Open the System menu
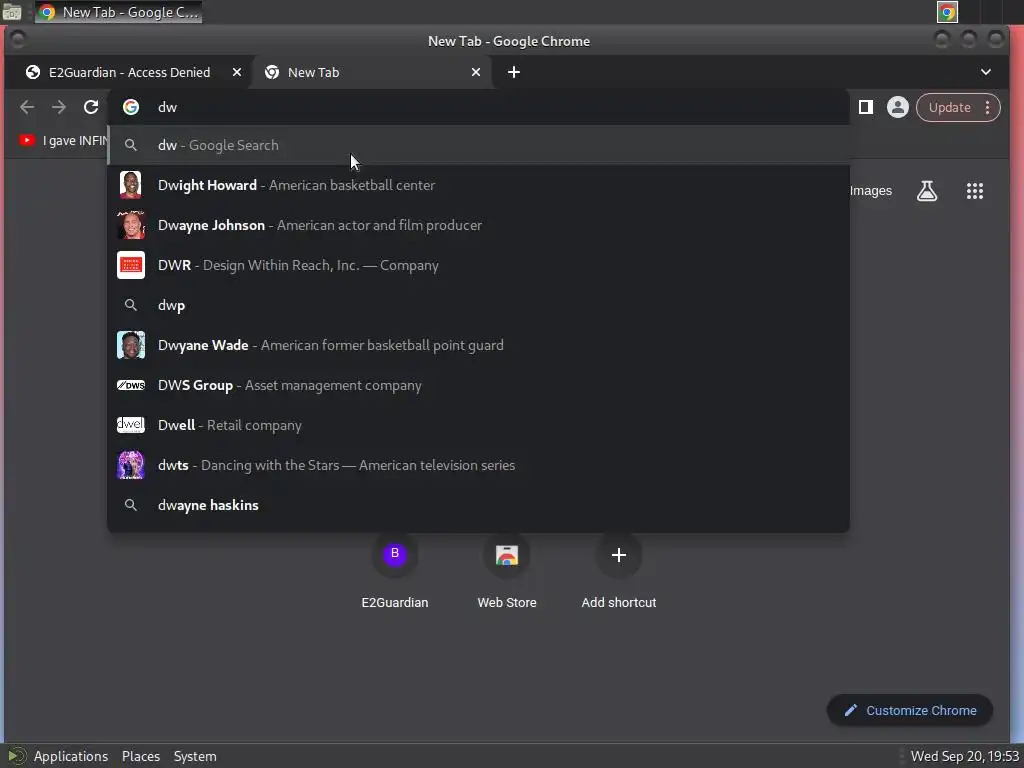The width and height of the screenshot is (1024, 768). tap(195, 756)
